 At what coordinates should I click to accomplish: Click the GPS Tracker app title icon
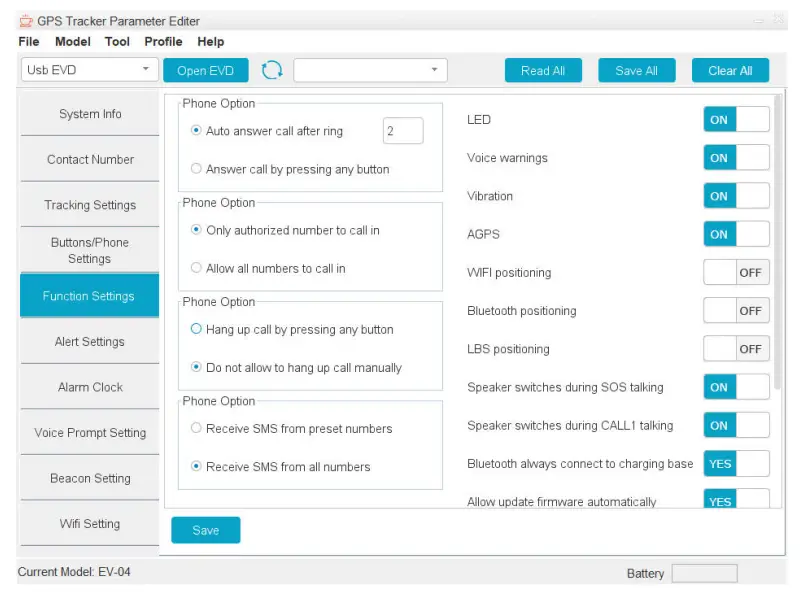pos(26,21)
